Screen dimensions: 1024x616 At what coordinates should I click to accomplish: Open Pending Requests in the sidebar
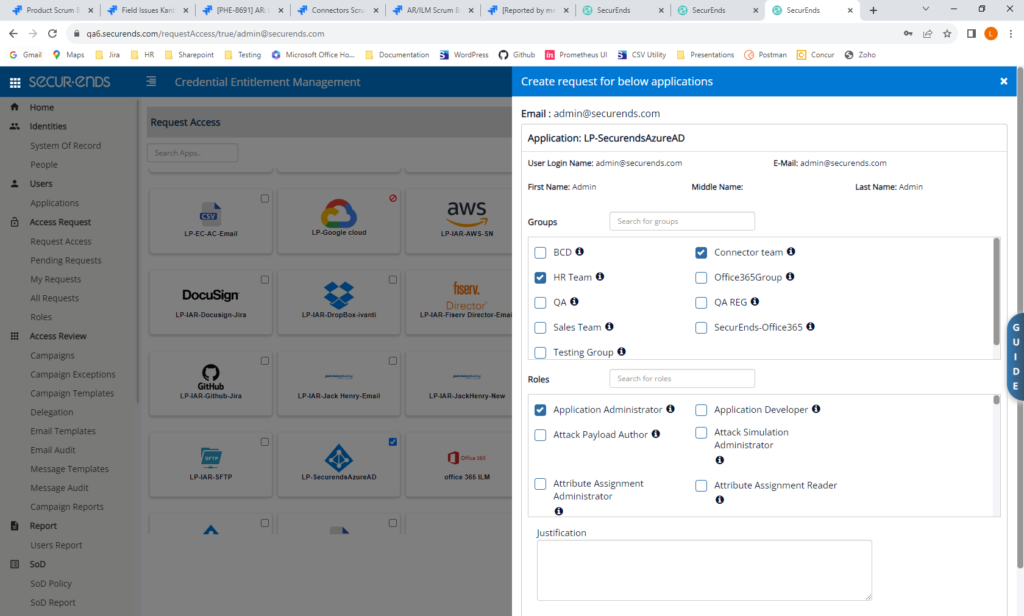(66, 260)
